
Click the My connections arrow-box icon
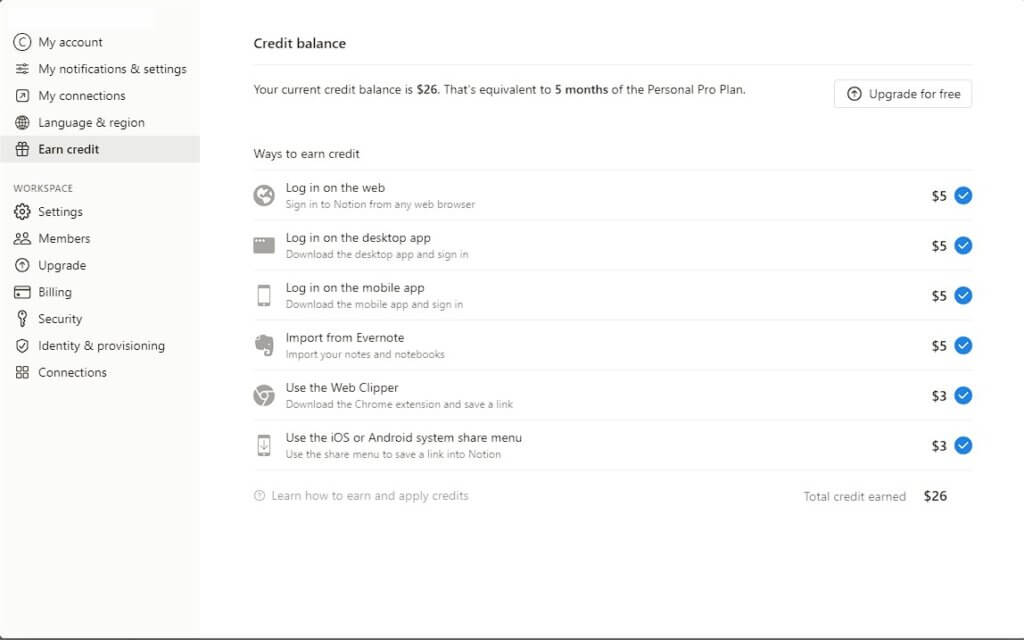(22, 95)
